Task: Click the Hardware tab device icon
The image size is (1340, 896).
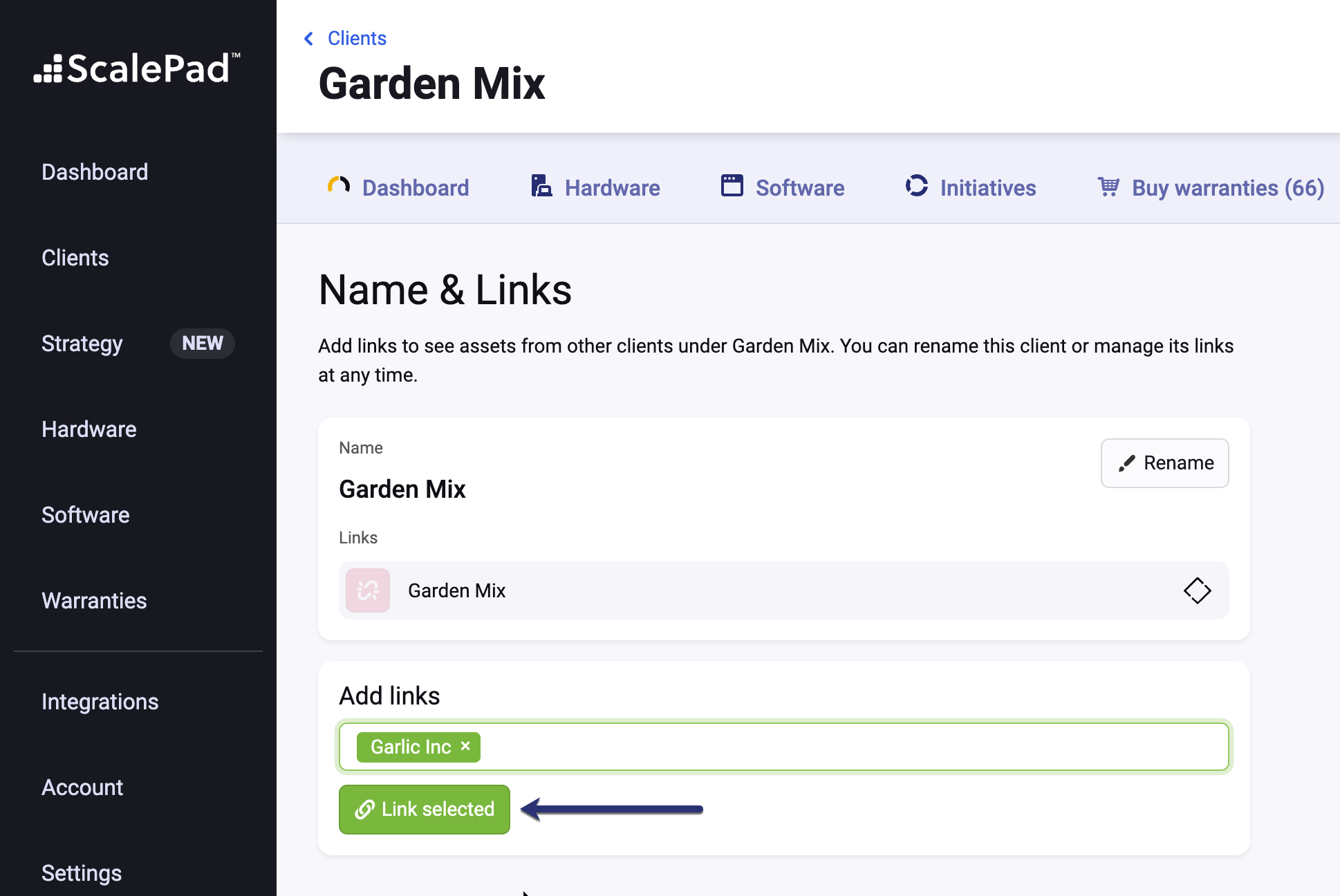Action: coord(541,185)
